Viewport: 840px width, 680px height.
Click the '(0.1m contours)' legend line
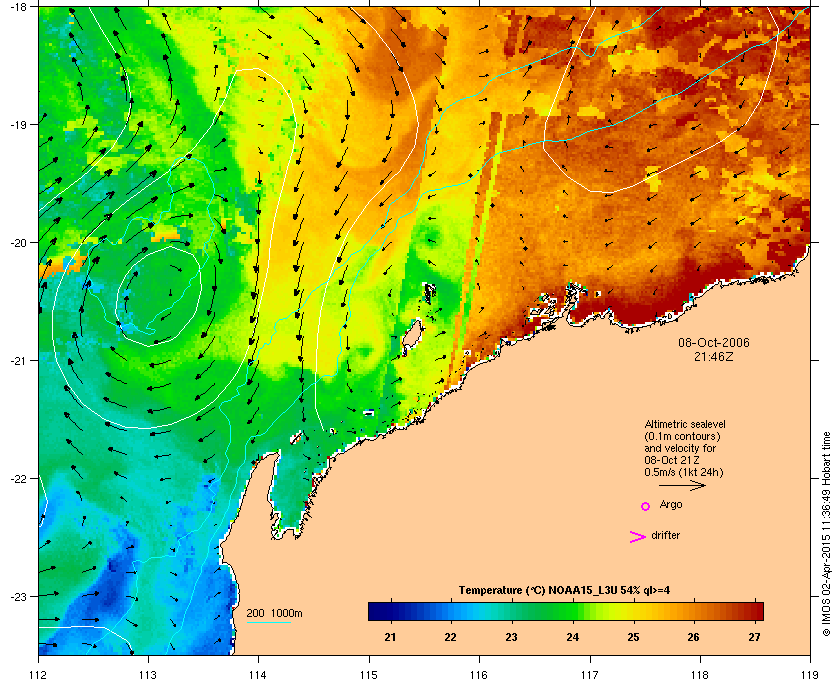click(682, 436)
